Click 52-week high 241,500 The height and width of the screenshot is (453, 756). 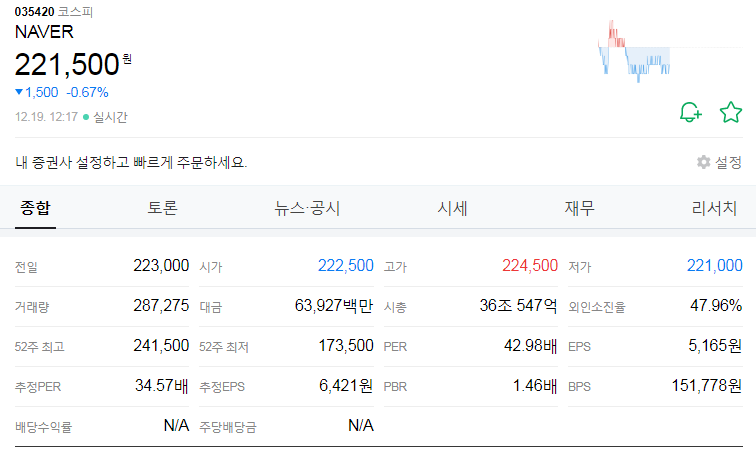(161, 346)
